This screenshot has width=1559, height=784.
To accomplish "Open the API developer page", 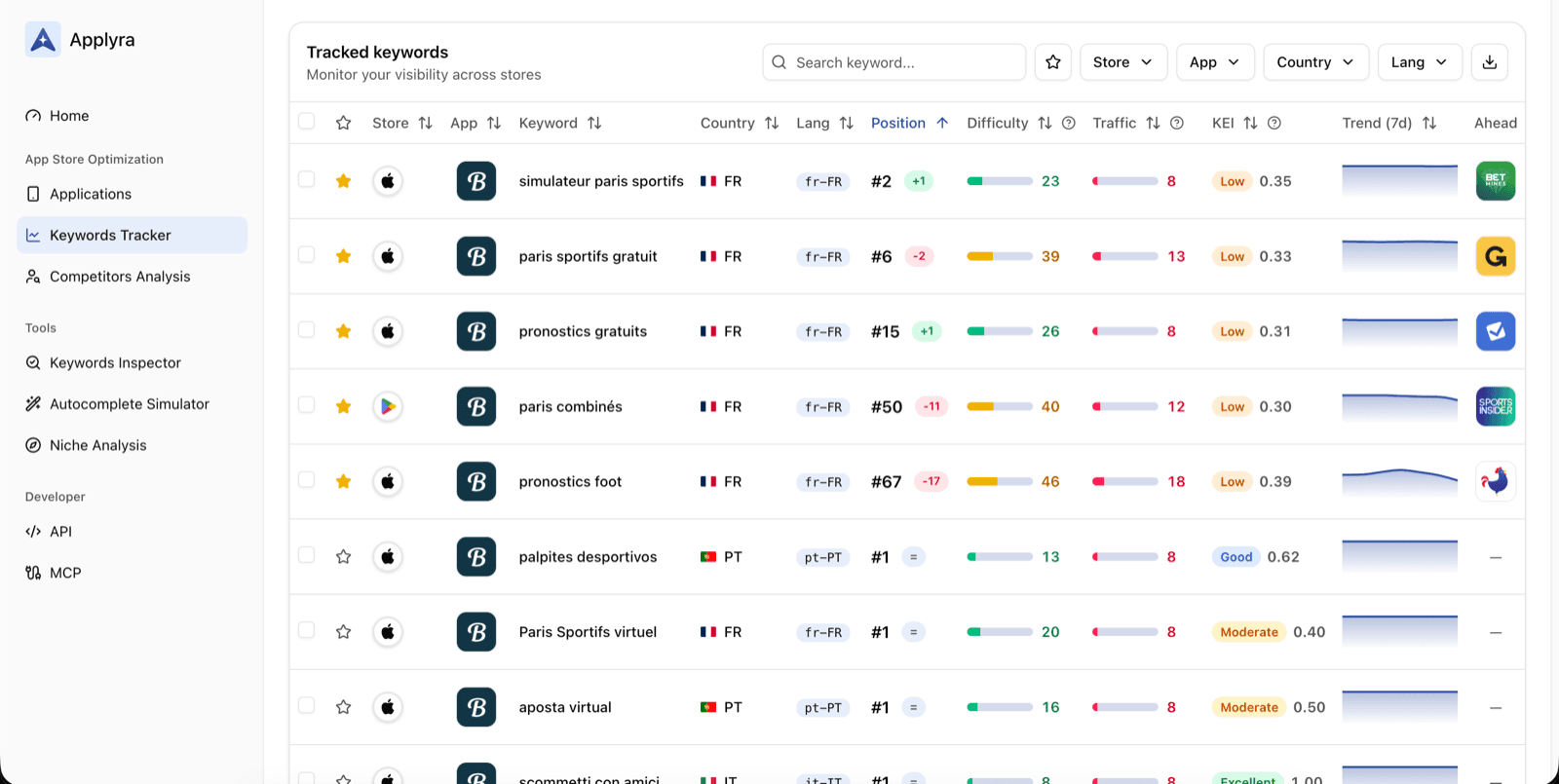I will (132, 532).
